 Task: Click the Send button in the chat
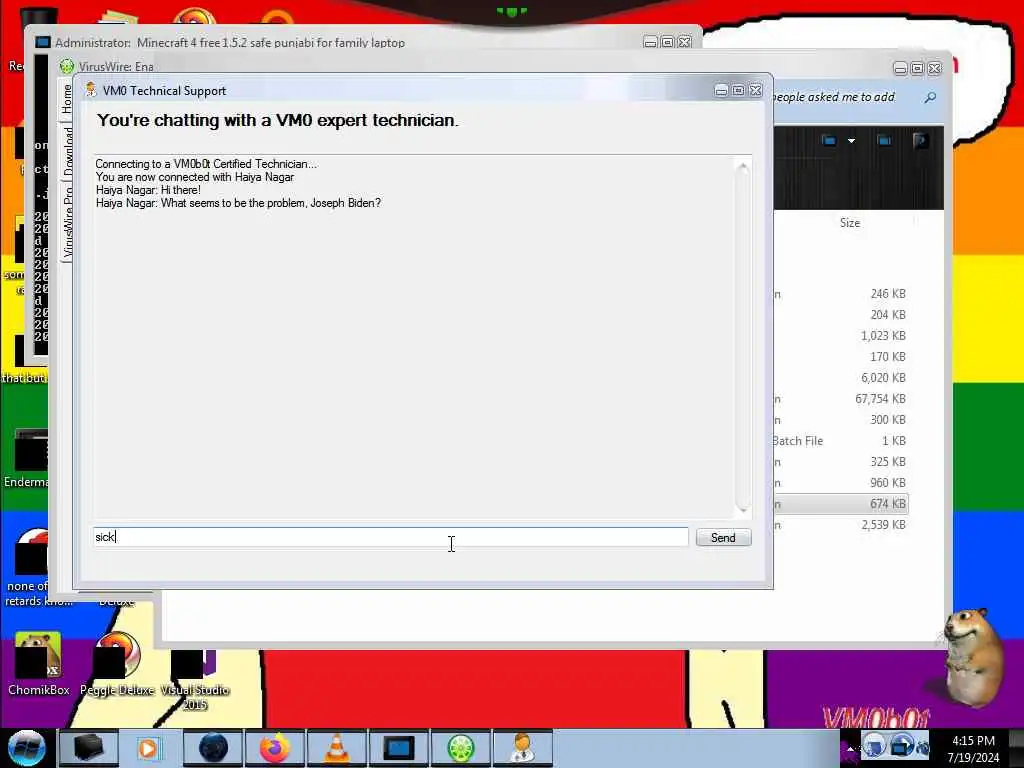[x=723, y=537]
